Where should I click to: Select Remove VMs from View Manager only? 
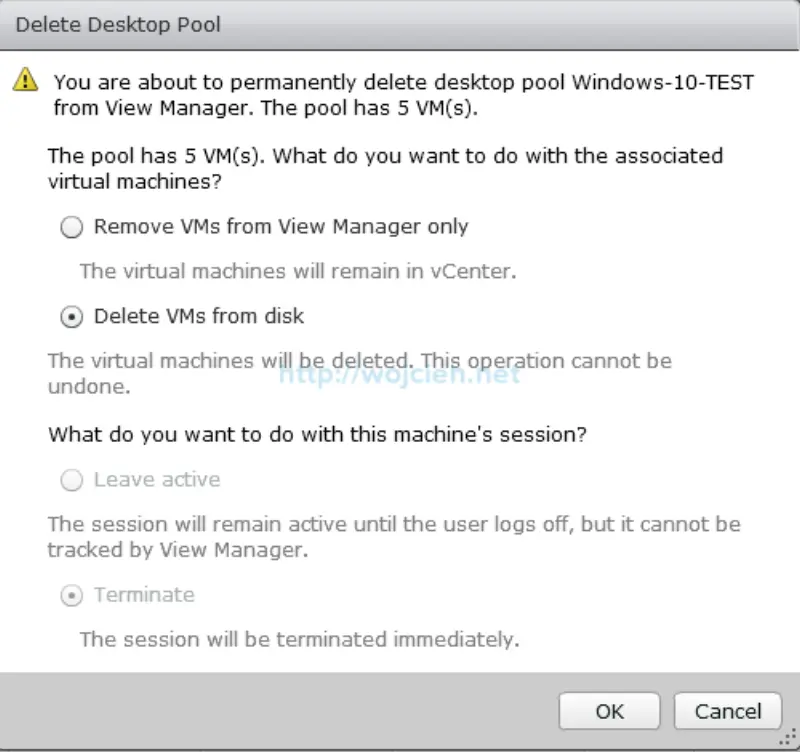(x=71, y=227)
